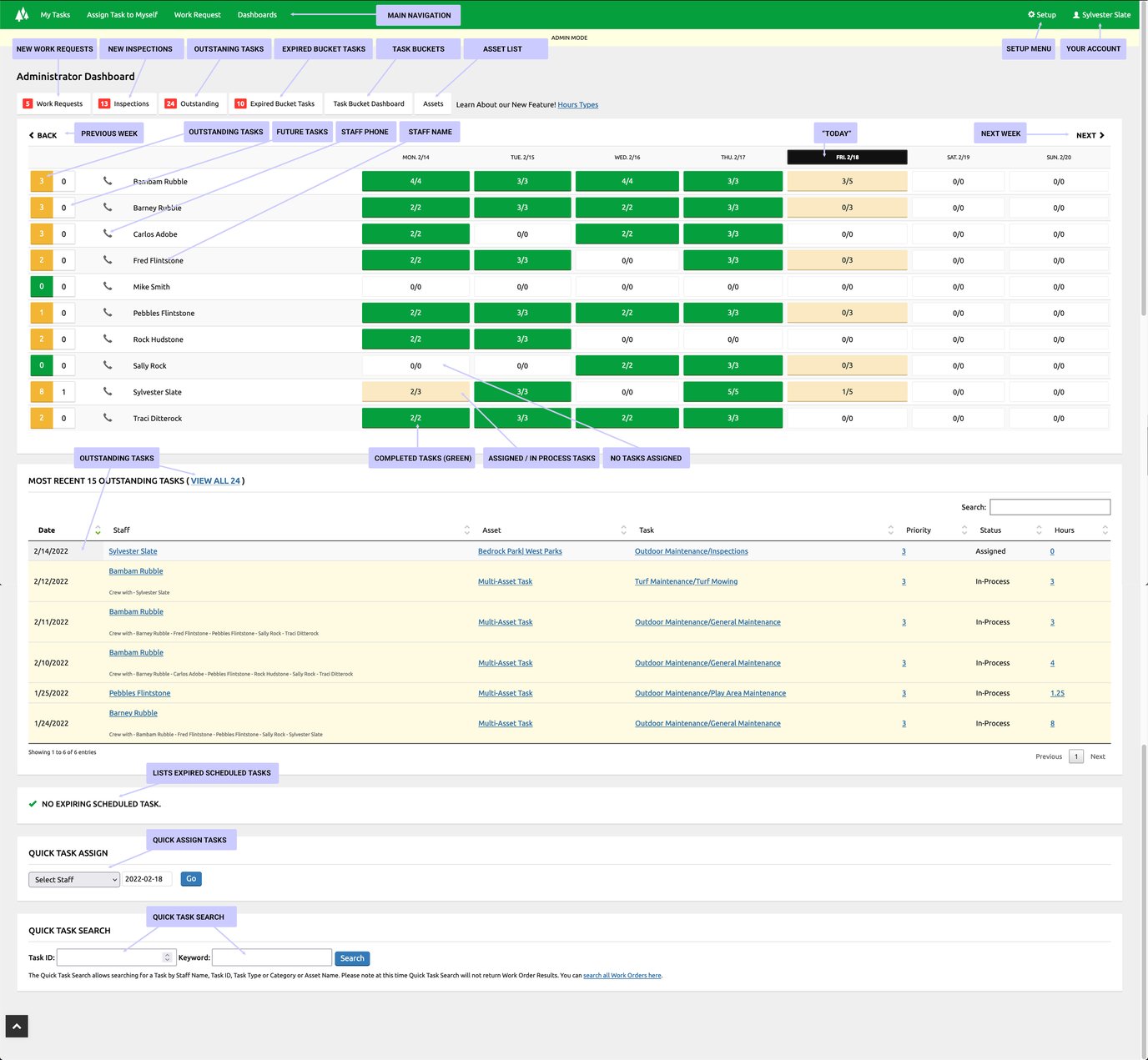Viewport: 1148px width, 1060px height.
Task: Open the Select Staff dropdown
Action: pos(73,879)
